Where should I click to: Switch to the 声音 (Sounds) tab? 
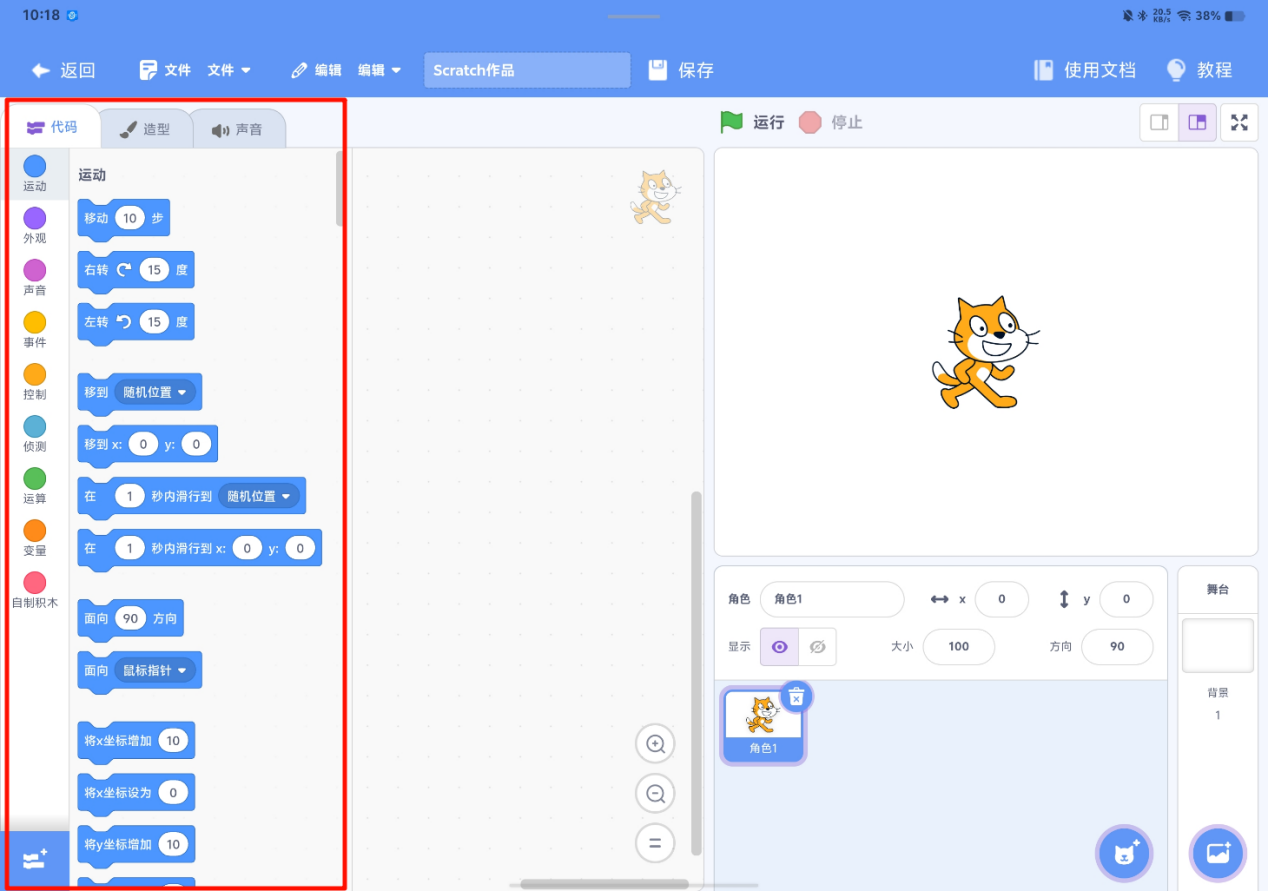[x=239, y=127]
